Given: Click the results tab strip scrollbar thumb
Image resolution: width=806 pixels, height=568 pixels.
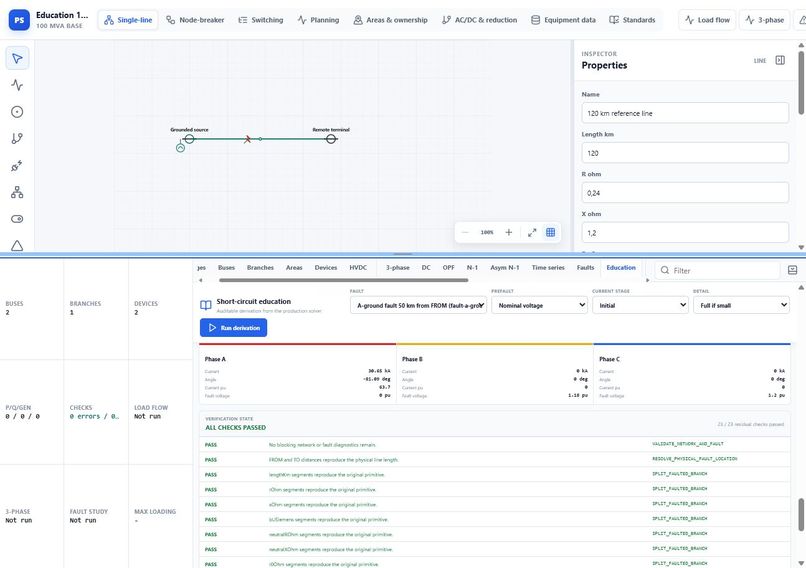Looking at the screenshot, I should pos(343,280).
